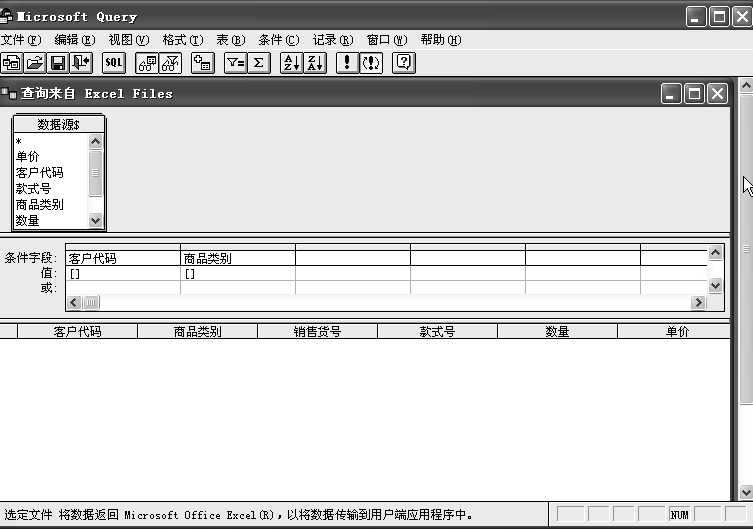Click the empty third criteria field cell

pos(353,258)
